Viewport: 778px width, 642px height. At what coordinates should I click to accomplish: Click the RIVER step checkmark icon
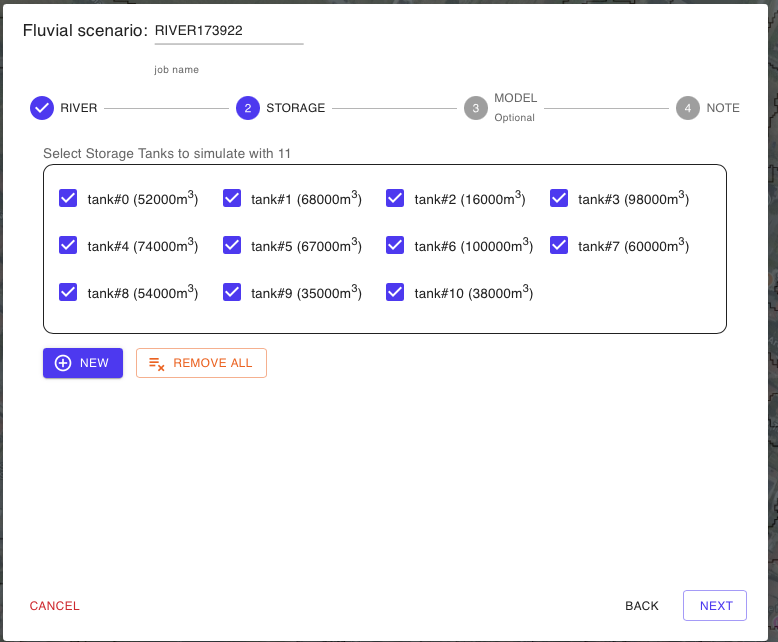(x=42, y=108)
